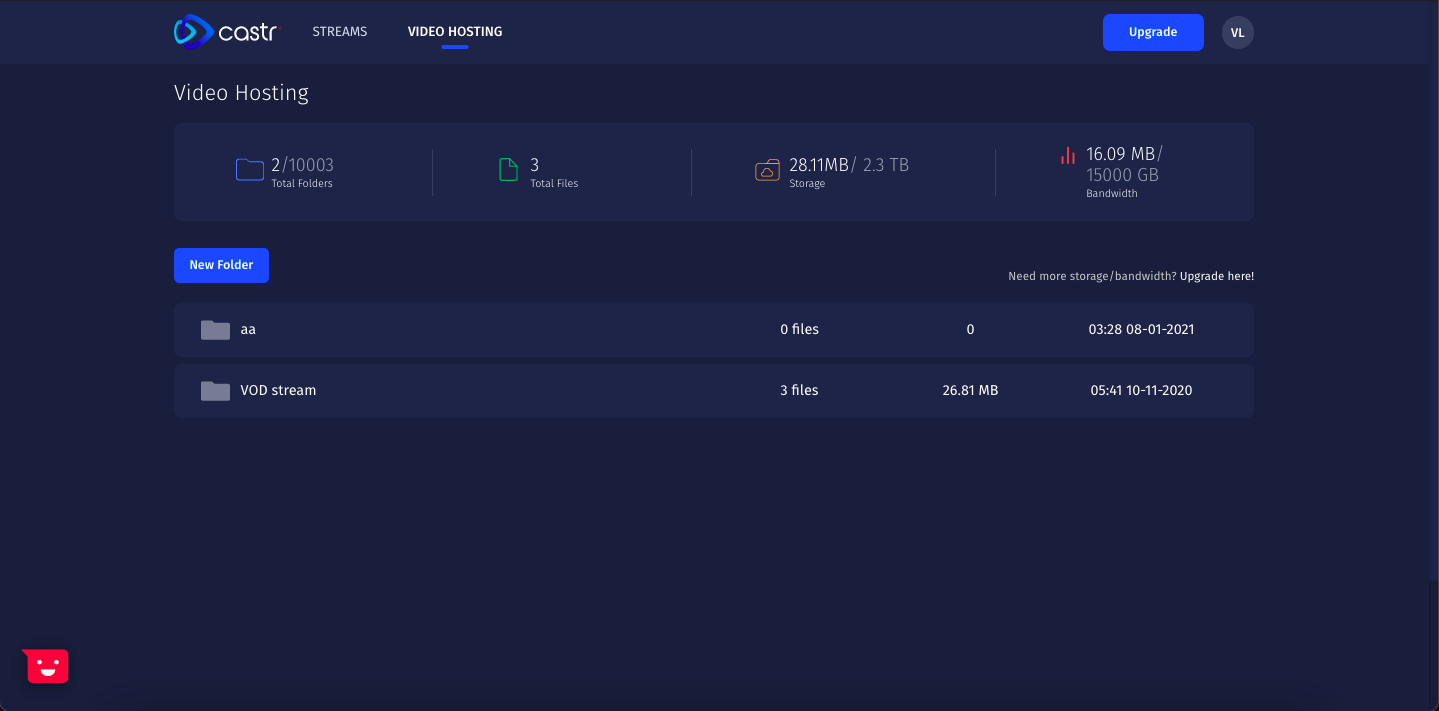Create a New Folder
This screenshot has width=1439, height=711.
pyautogui.click(x=221, y=265)
